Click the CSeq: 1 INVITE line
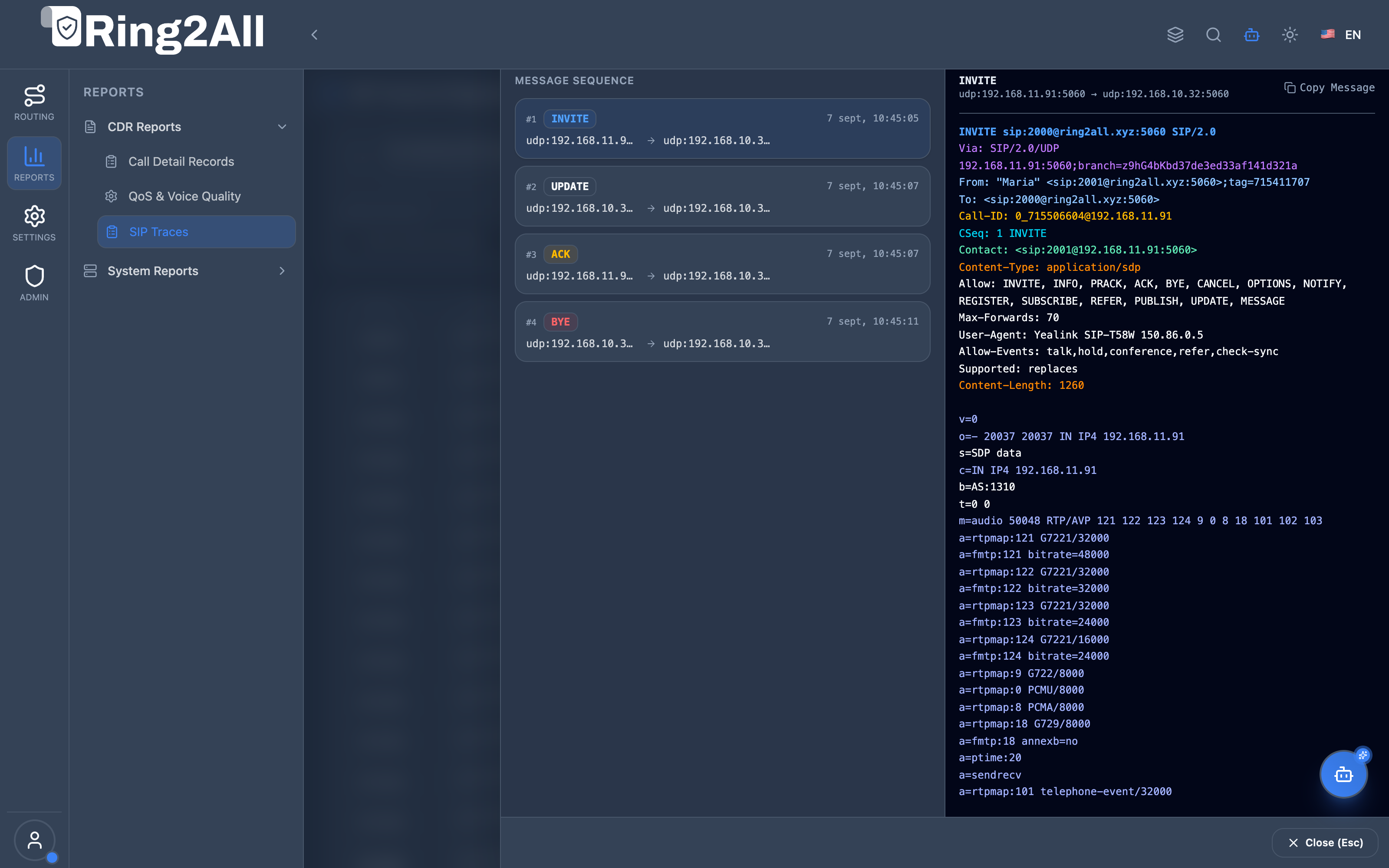This screenshot has height=868, width=1389. click(x=1002, y=233)
